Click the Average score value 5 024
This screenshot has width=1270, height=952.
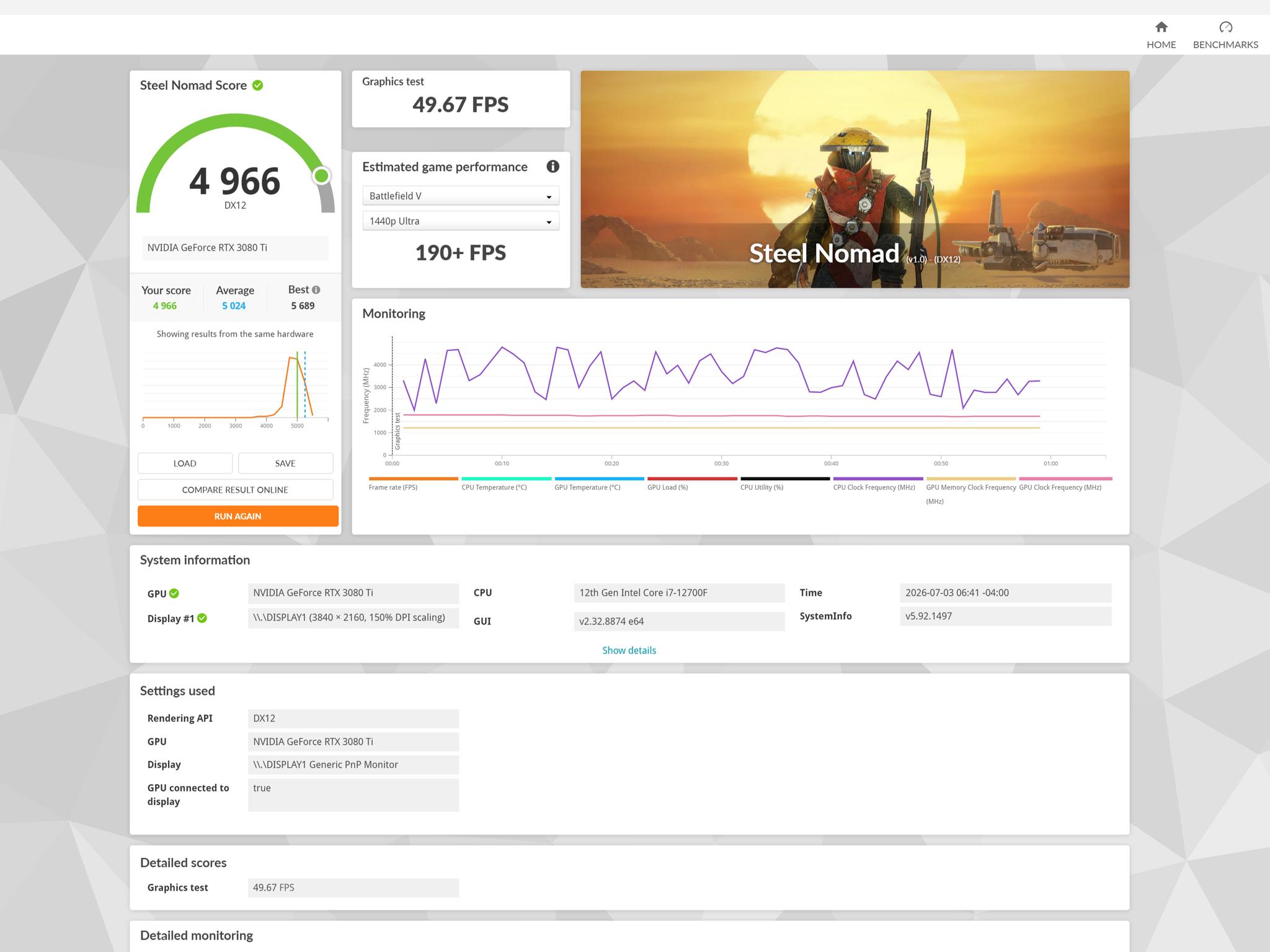click(234, 306)
